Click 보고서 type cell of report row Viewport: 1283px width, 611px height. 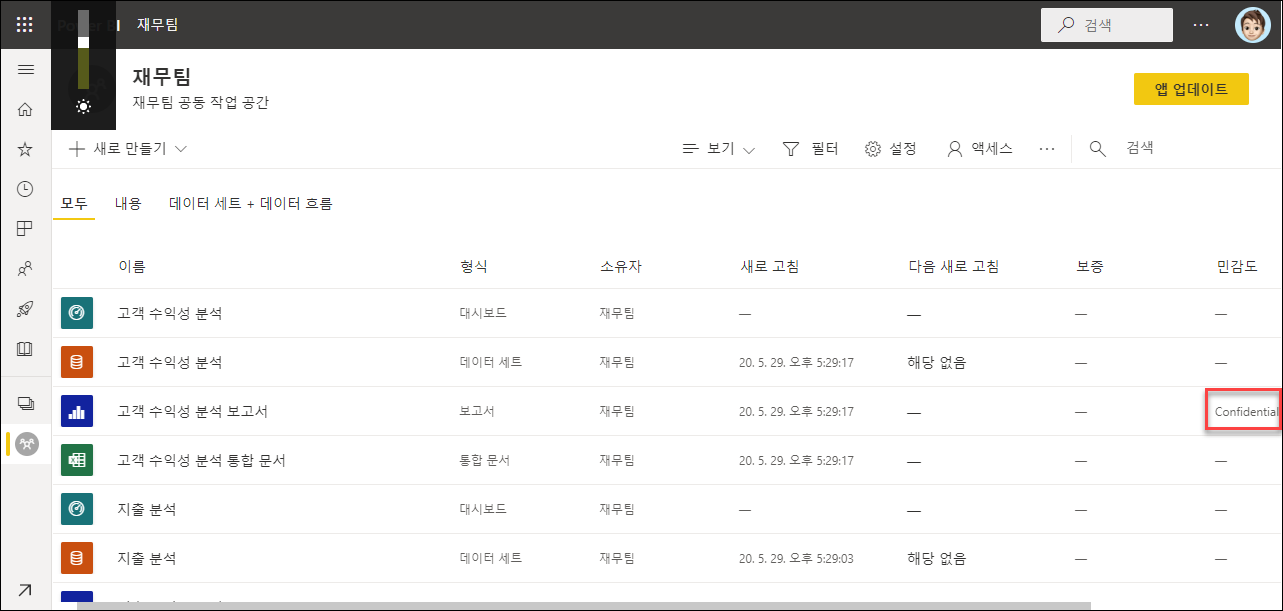point(477,411)
